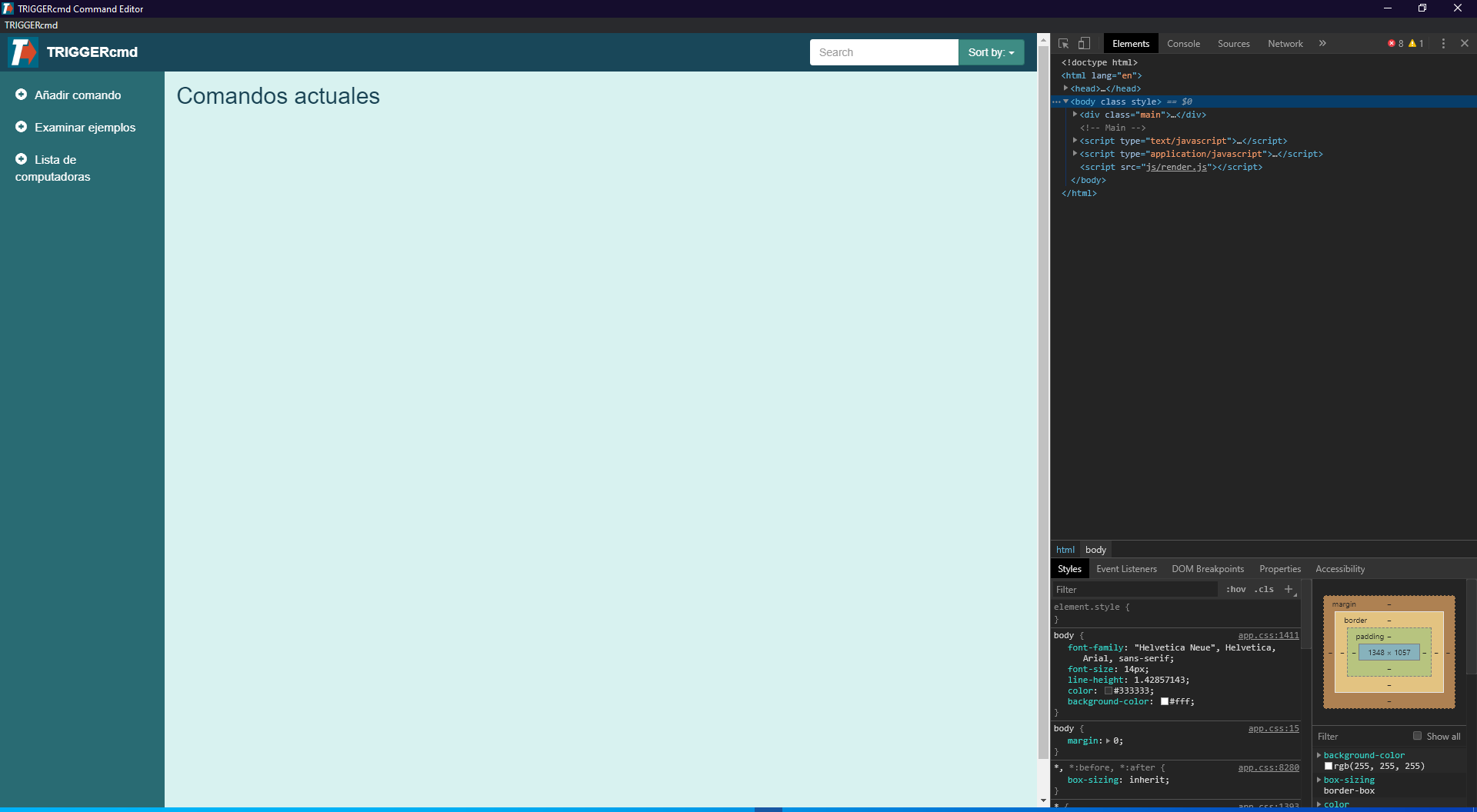The width and height of the screenshot is (1477, 812).
Task: Enable the Show all computed styles checkbox
Action: (1417, 736)
